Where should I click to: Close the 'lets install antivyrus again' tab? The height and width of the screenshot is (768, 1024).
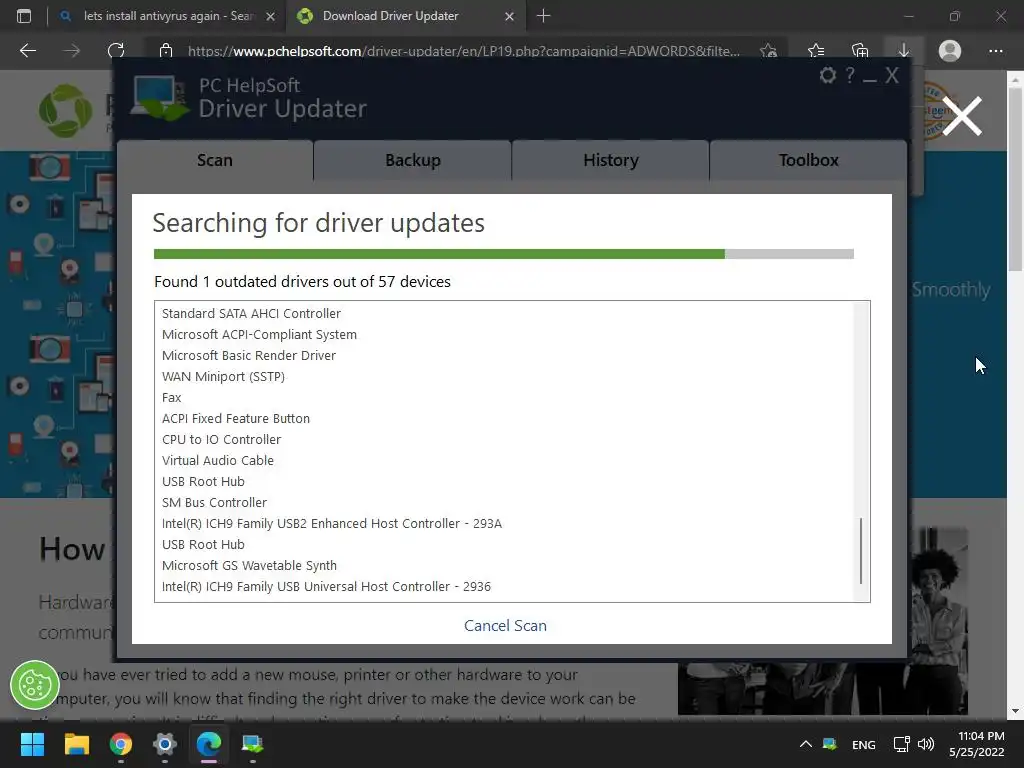[x=270, y=16]
